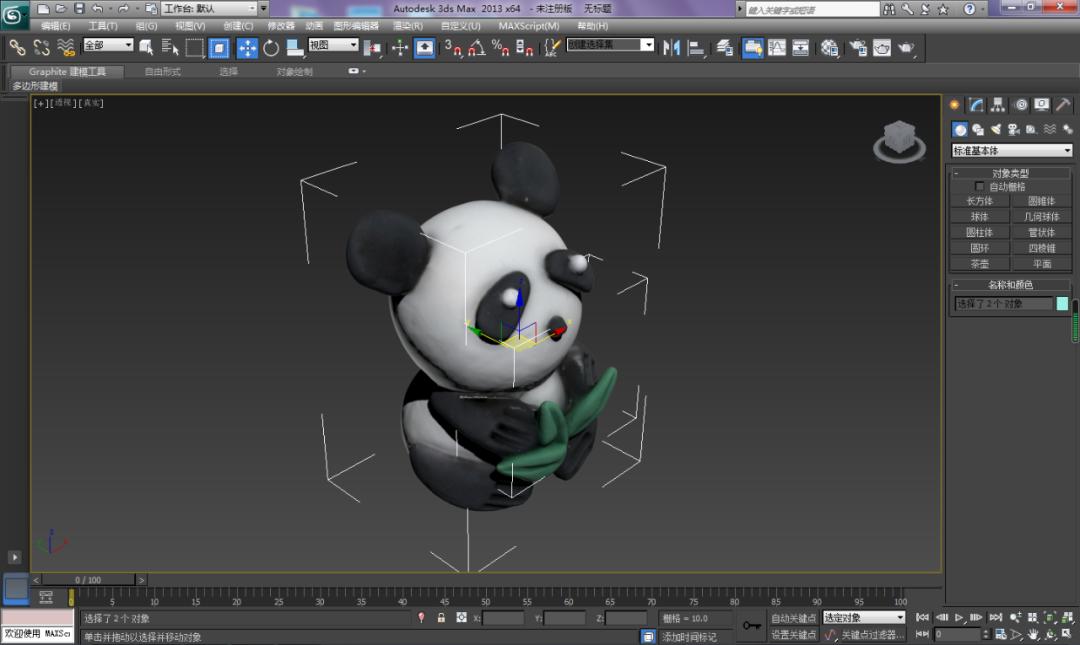
Task: Select the Select and Rotate tool
Action: coord(272,47)
